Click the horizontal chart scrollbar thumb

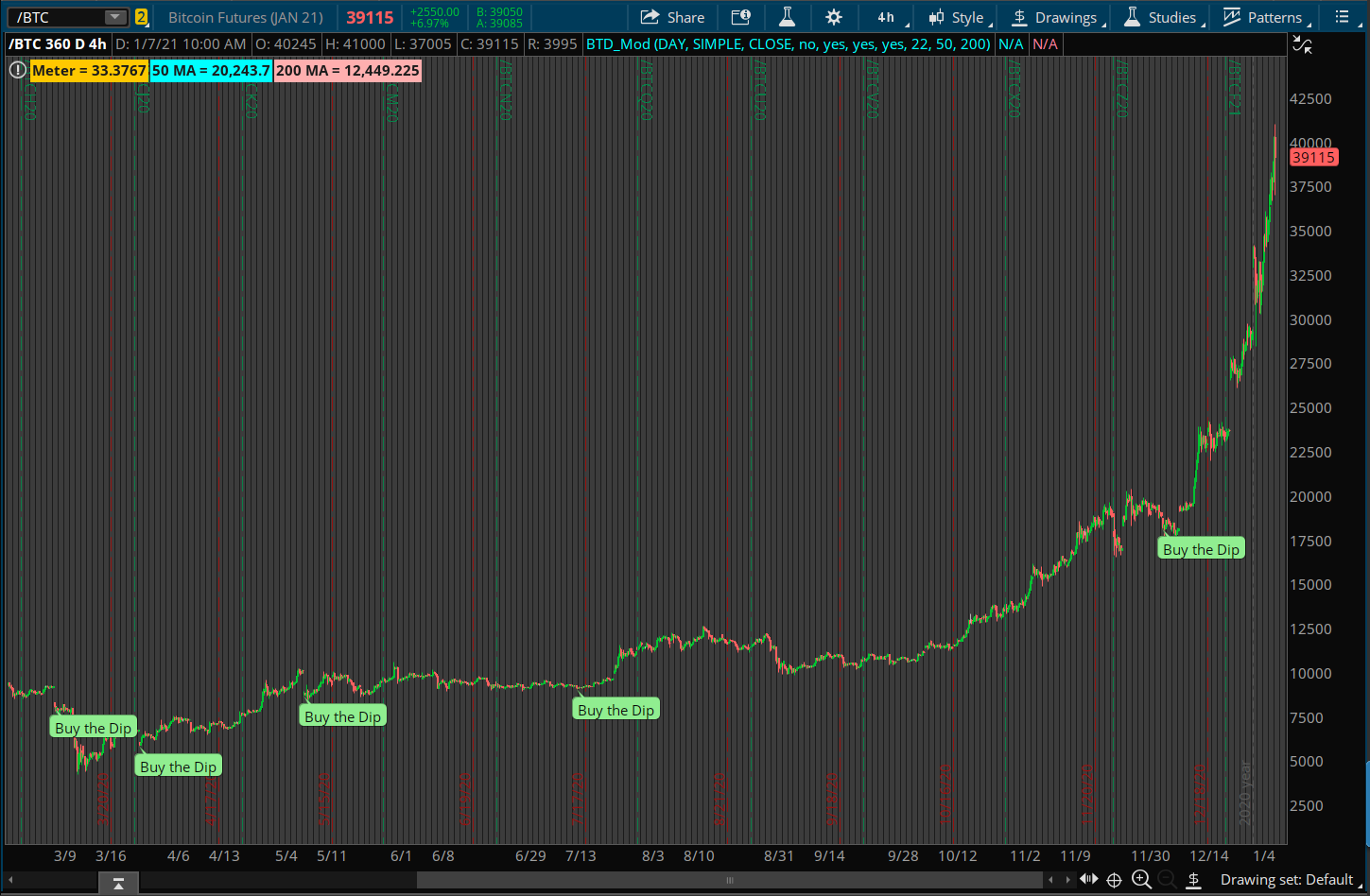point(729,880)
